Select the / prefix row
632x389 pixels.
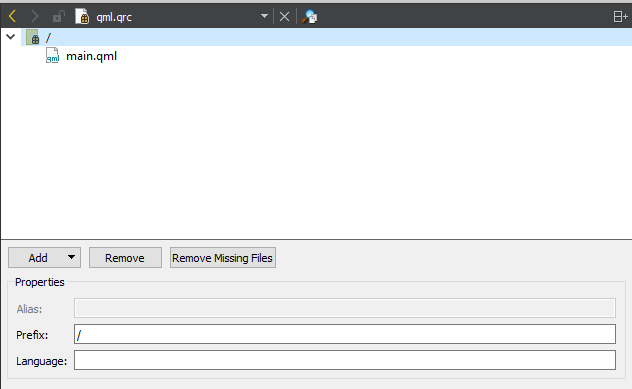(x=326, y=37)
